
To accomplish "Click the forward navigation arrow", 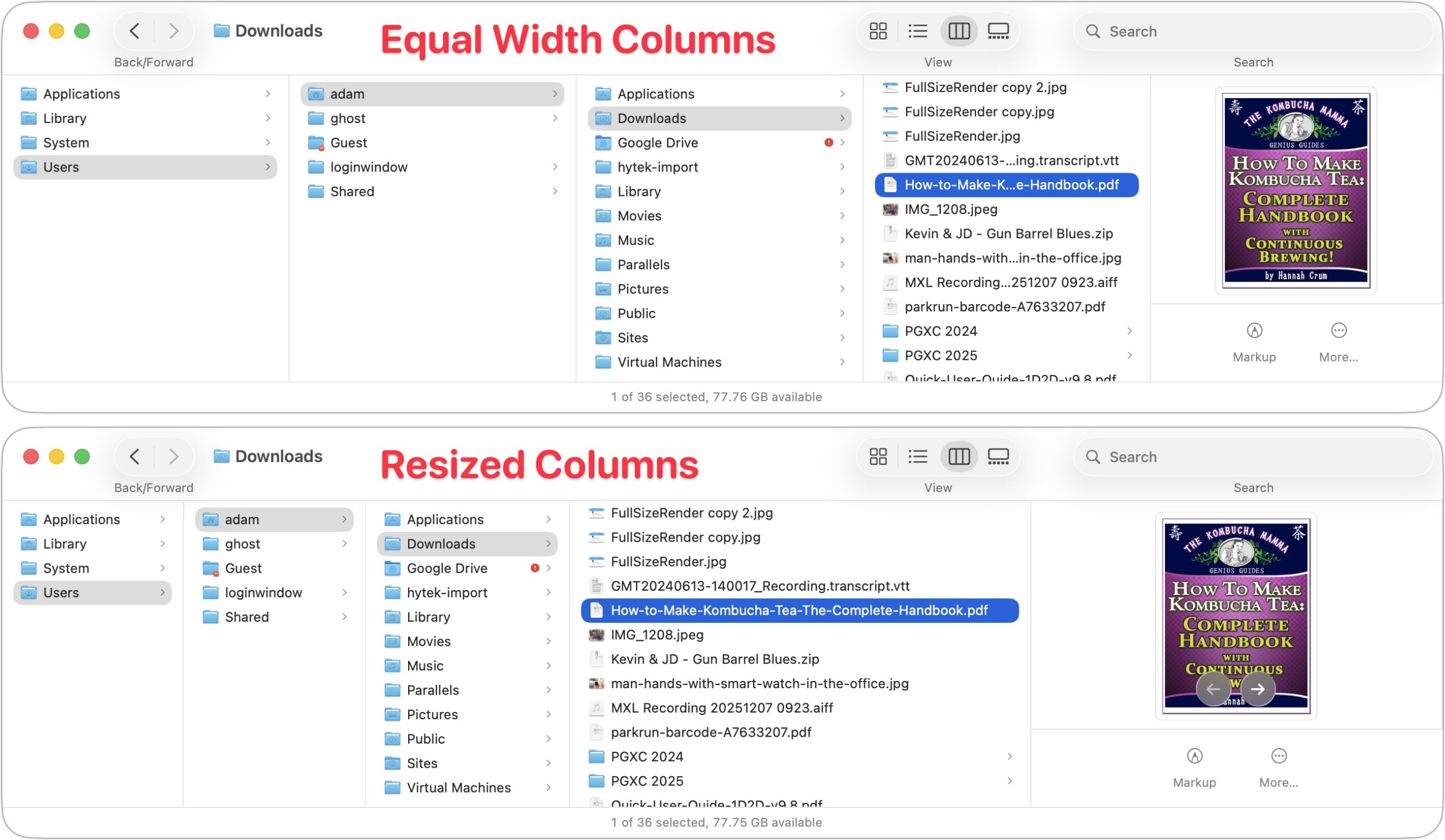I will [173, 31].
